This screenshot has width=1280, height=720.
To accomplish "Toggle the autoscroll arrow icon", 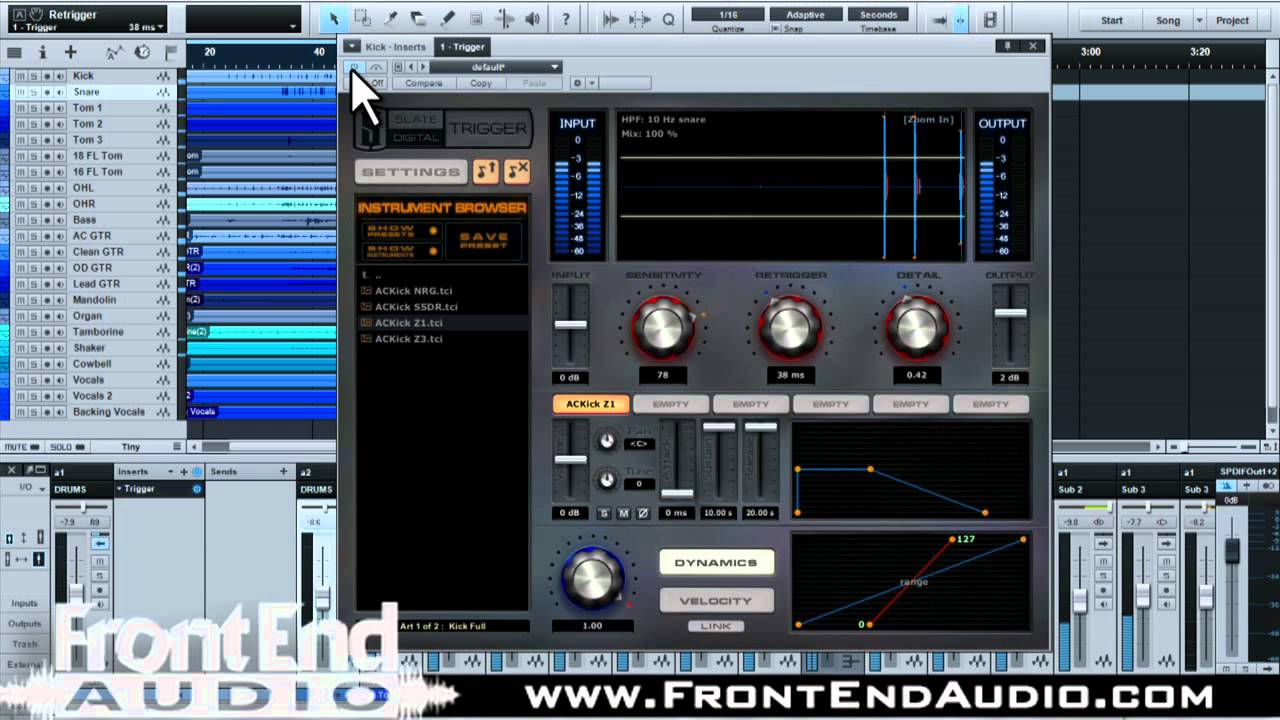I will (938, 20).
